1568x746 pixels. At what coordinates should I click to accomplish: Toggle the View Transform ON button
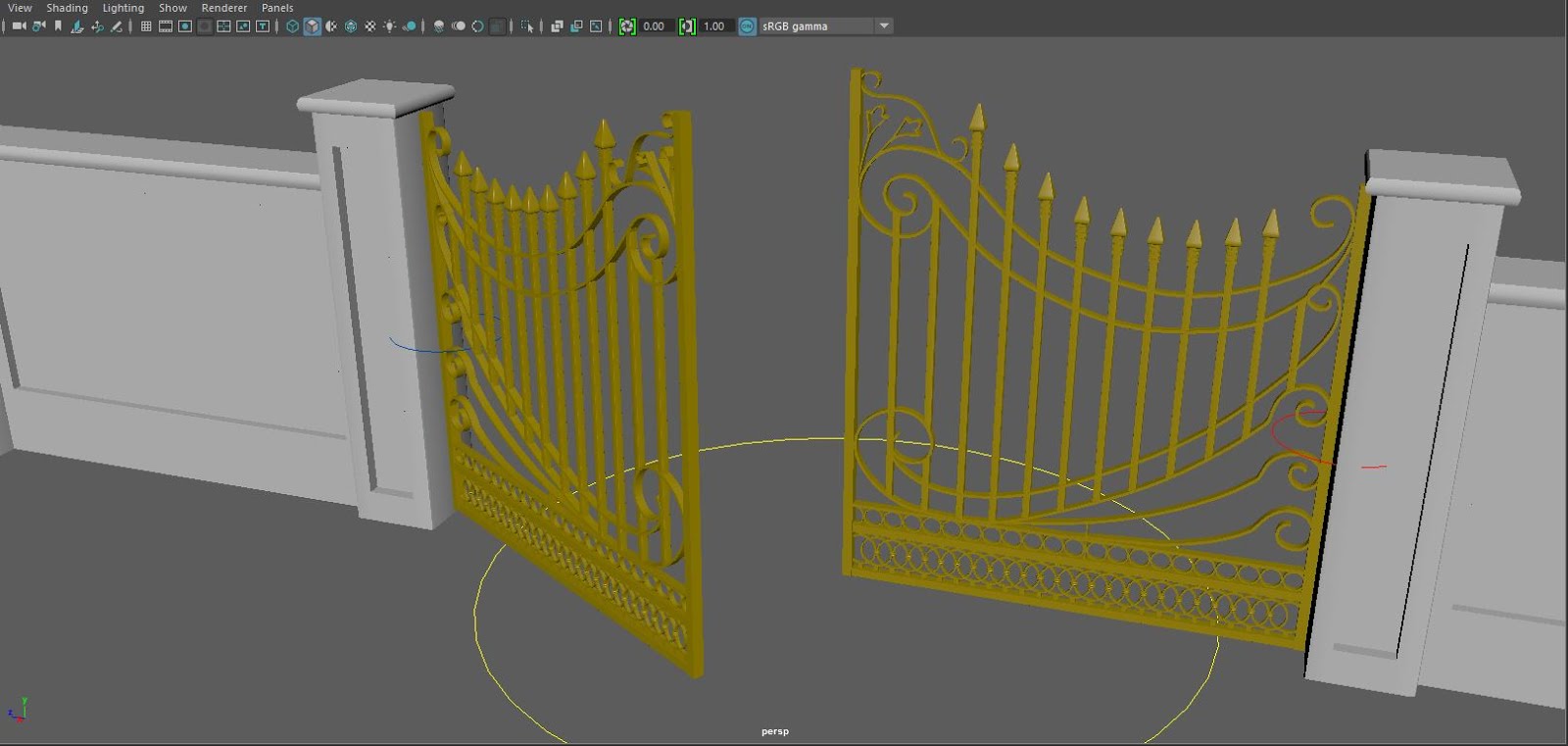click(x=748, y=26)
